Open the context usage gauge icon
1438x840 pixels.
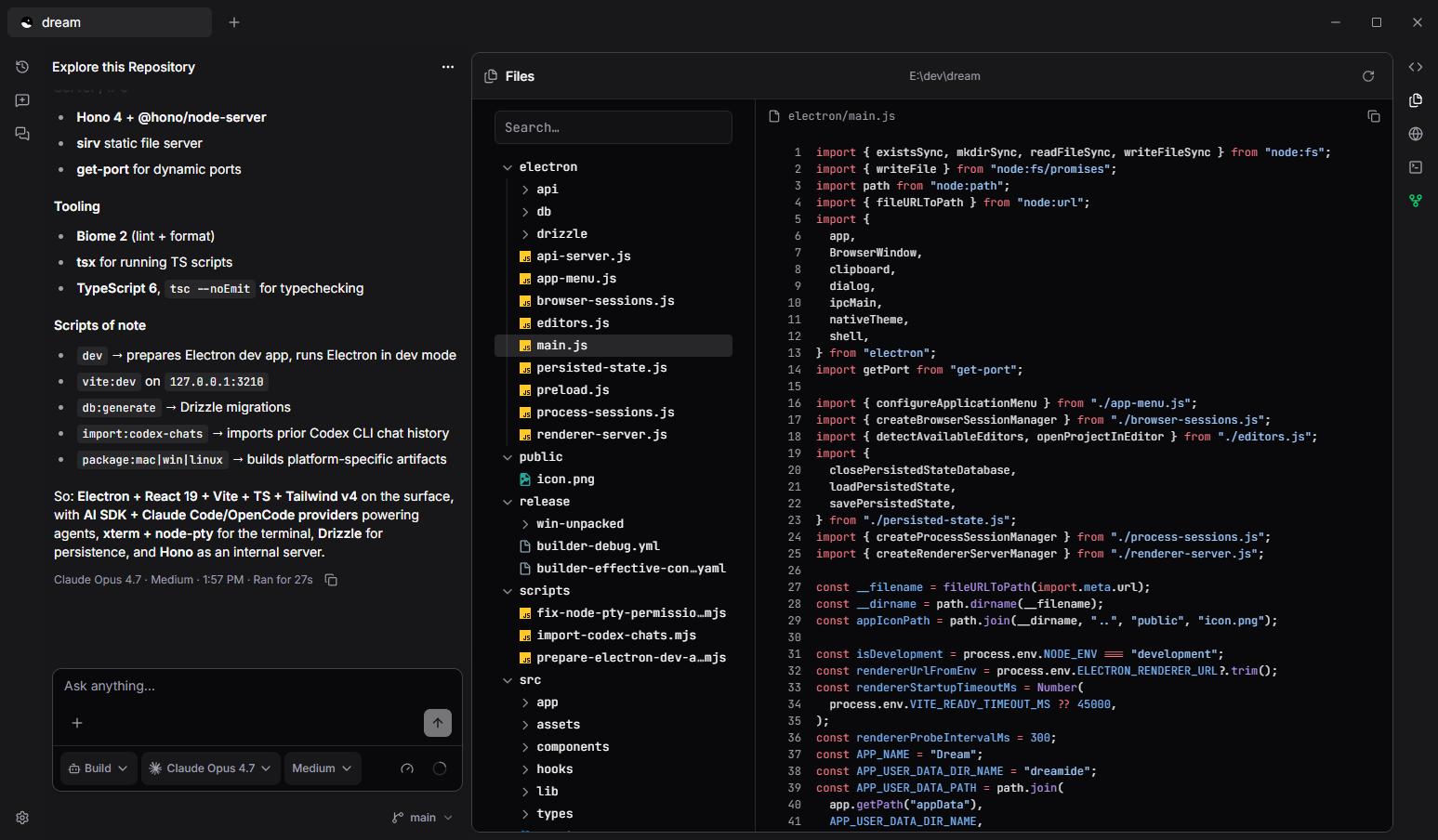[407, 768]
